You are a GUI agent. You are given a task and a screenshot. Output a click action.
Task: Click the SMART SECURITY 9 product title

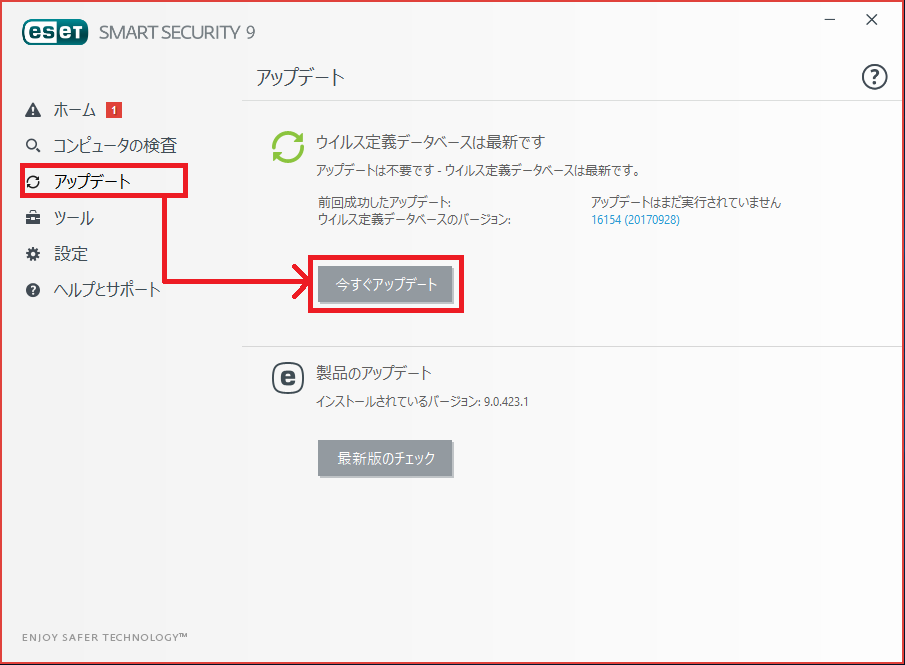click(x=177, y=32)
